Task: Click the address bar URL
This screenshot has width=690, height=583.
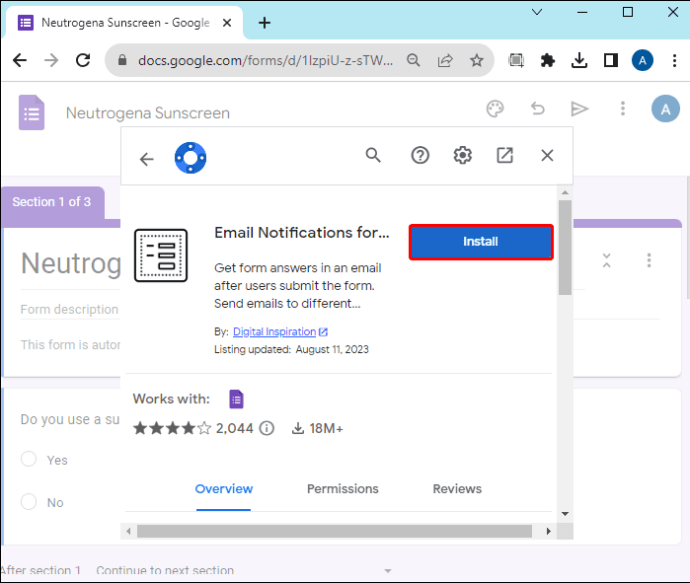Action: (265, 60)
